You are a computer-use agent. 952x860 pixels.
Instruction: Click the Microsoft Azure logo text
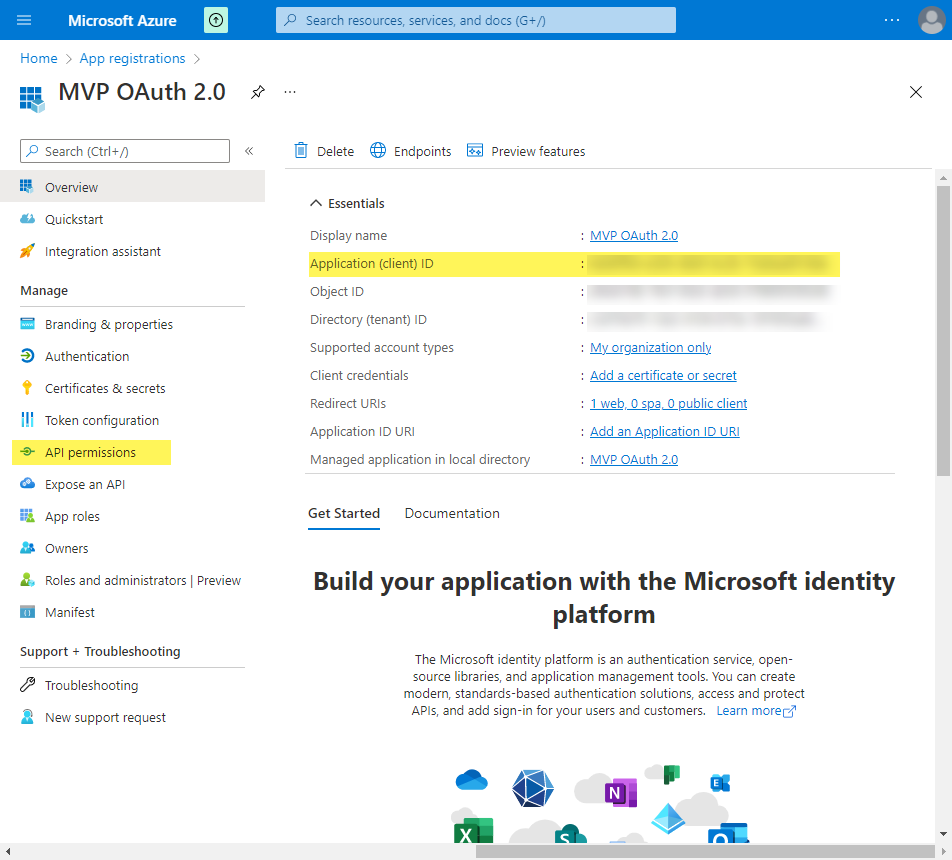(x=122, y=21)
